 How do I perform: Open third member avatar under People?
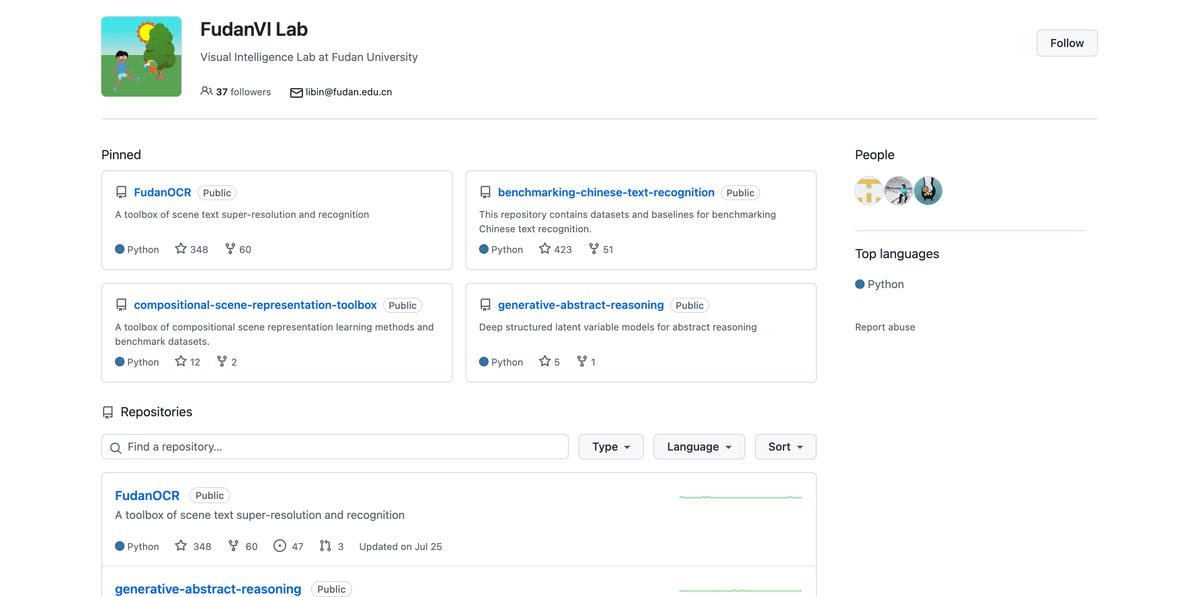click(x=928, y=191)
